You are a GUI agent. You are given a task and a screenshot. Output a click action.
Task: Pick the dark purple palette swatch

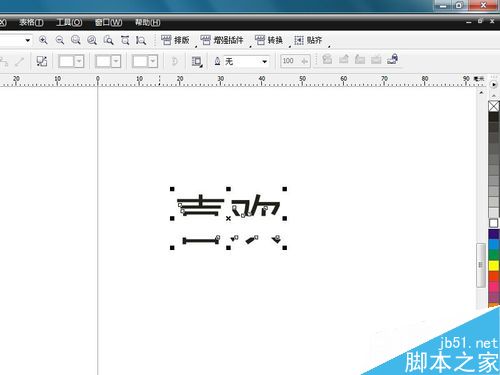click(x=494, y=234)
